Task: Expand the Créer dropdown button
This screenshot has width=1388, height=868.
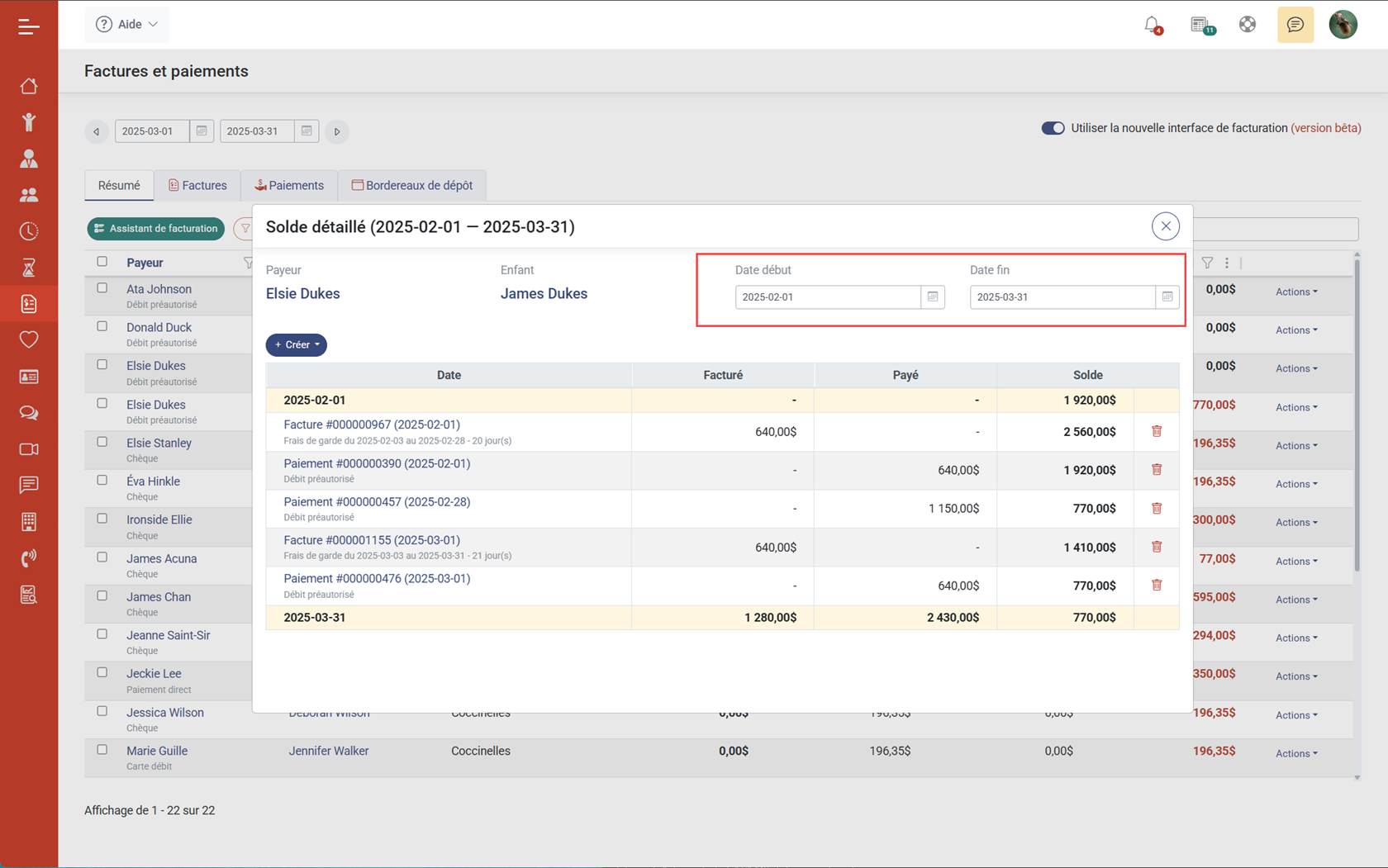Action: [x=297, y=344]
